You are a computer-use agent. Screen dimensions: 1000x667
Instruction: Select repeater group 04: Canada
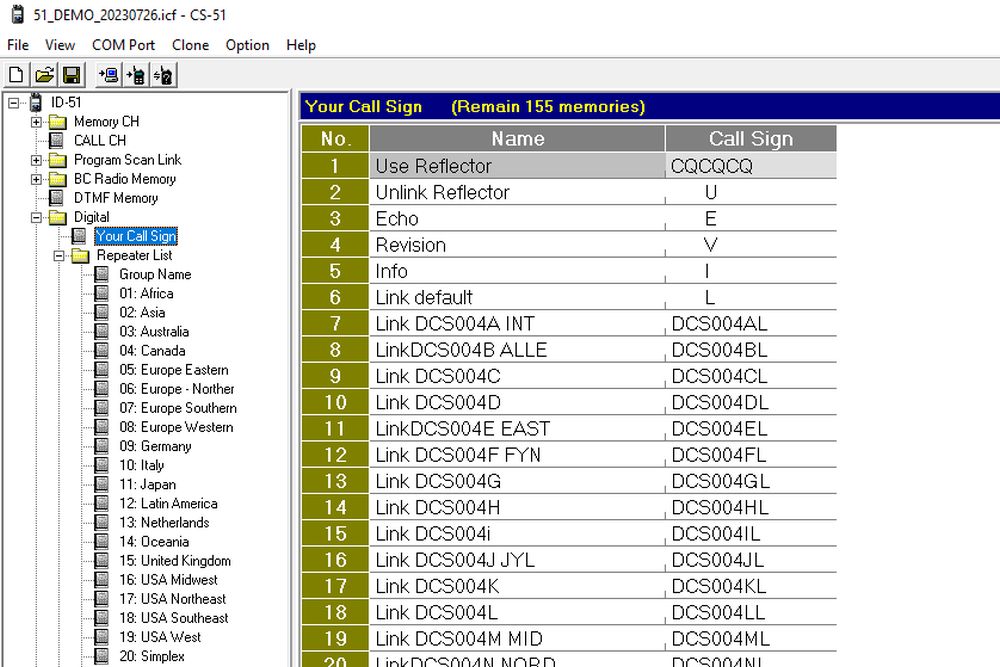(x=152, y=351)
